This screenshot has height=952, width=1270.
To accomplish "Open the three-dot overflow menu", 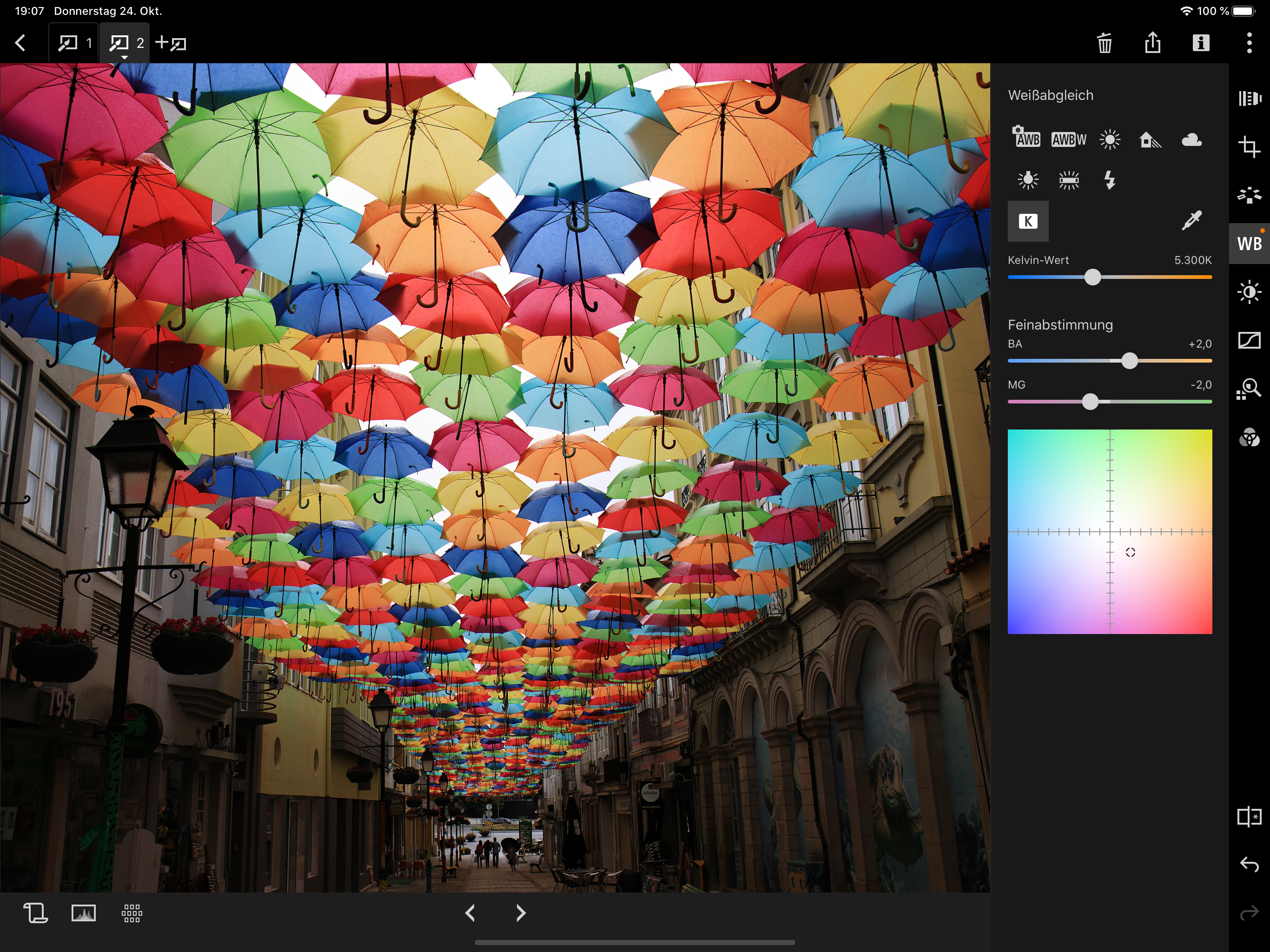I will [x=1249, y=43].
